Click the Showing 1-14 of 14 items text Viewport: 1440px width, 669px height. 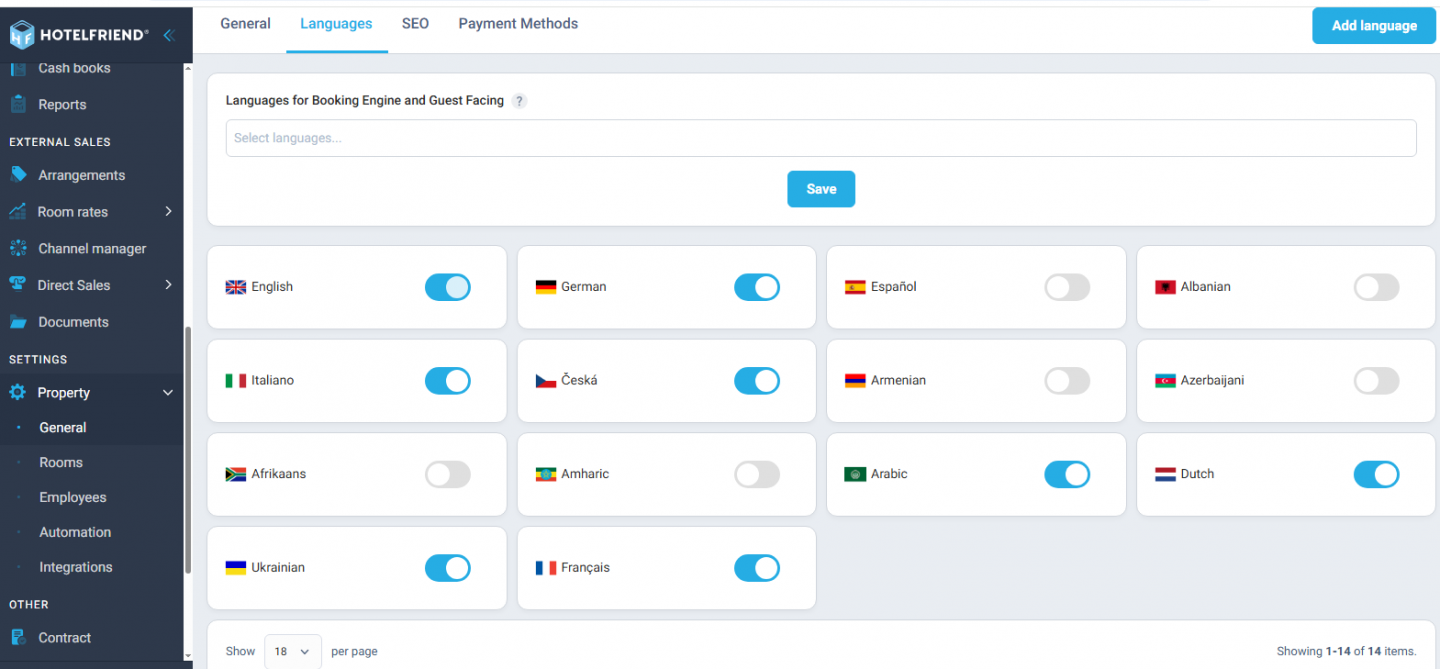pos(1346,651)
